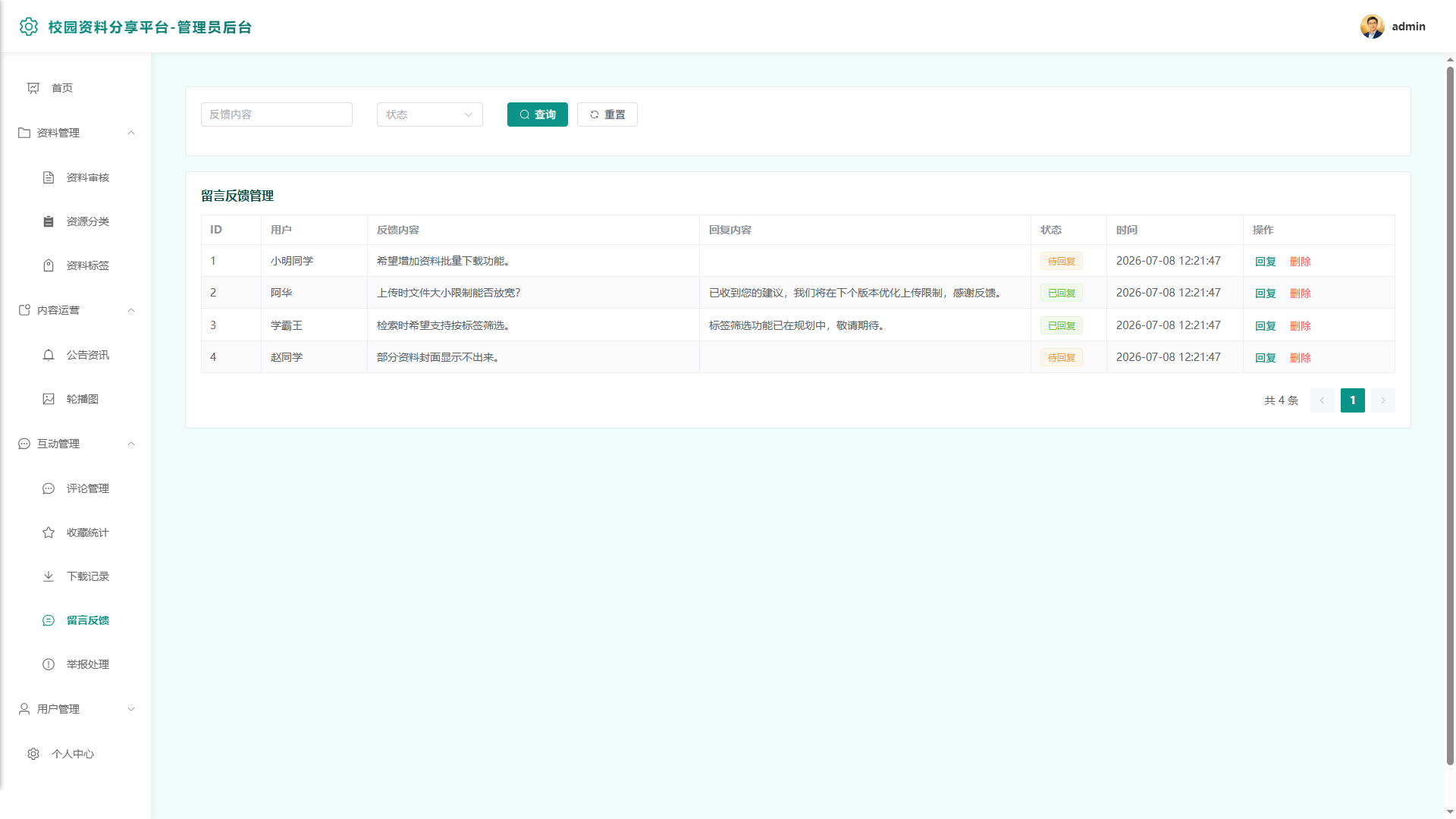Collapse the 内容运营 menu chevron
Image resolution: width=1456 pixels, height=819 pixels.
coord(131,310)
